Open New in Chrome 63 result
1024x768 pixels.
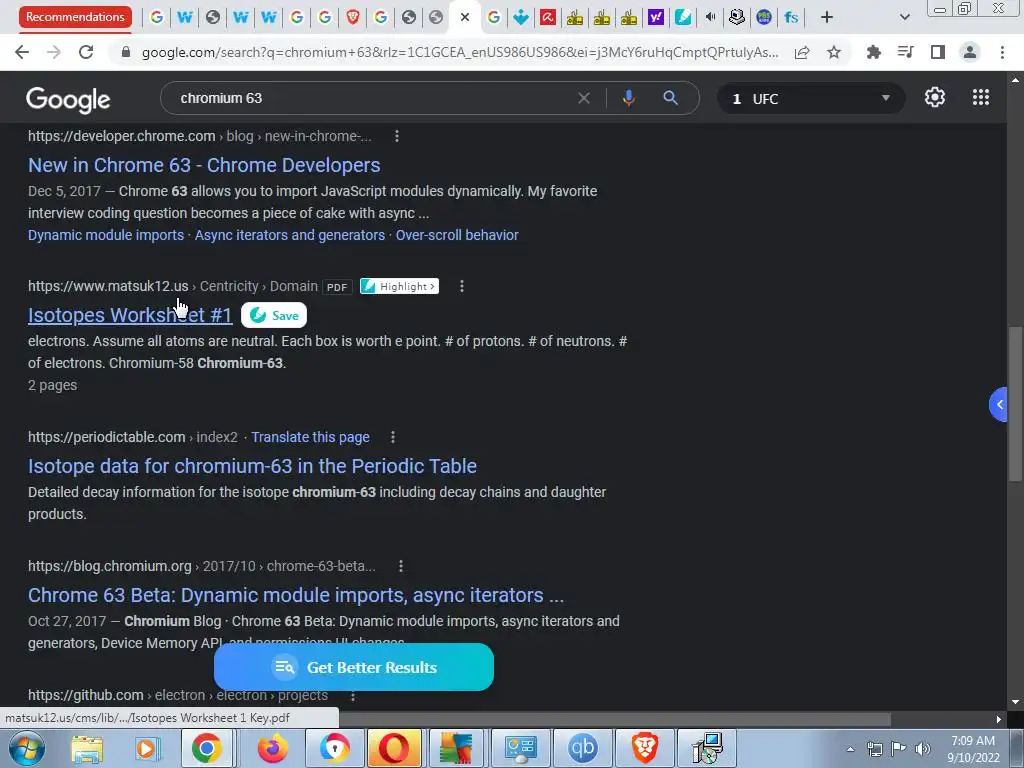point(204,165)
